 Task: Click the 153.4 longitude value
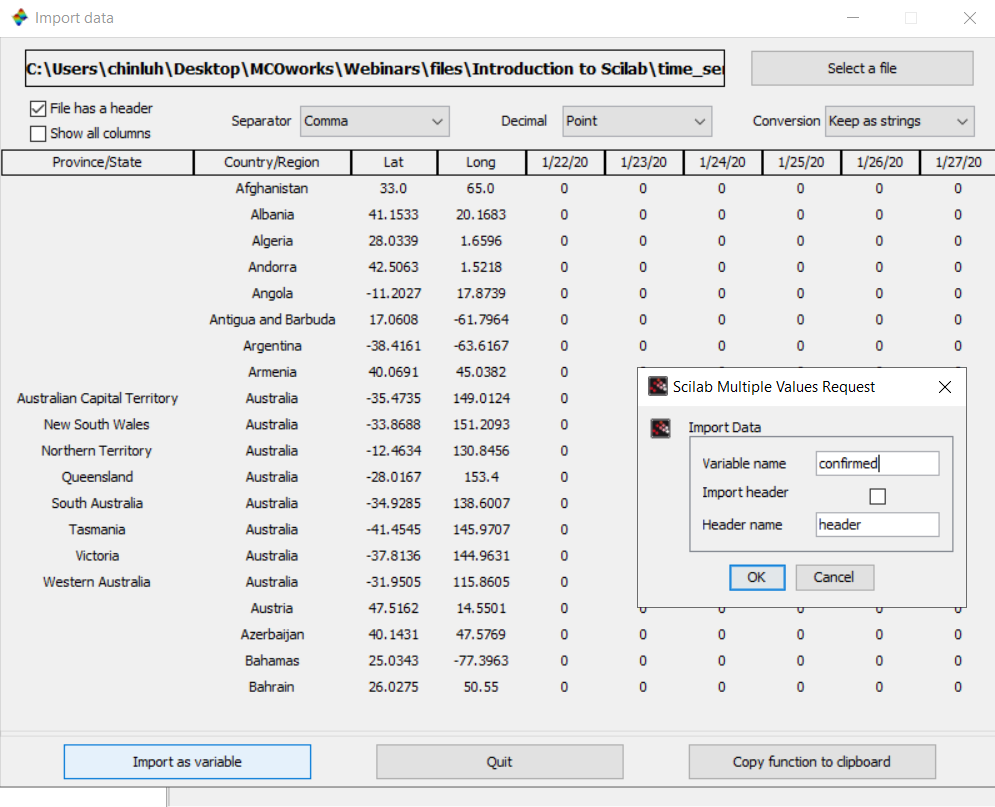[482, 477]
